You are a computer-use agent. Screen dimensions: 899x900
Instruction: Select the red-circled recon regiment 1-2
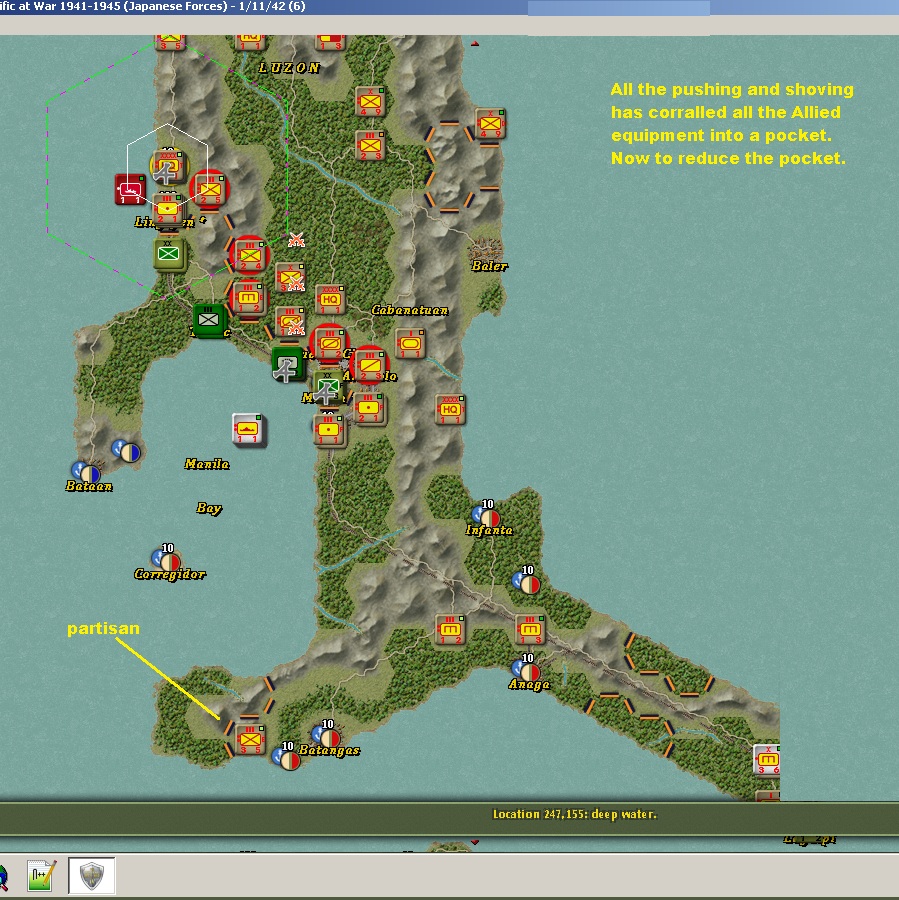pos(329,343)
